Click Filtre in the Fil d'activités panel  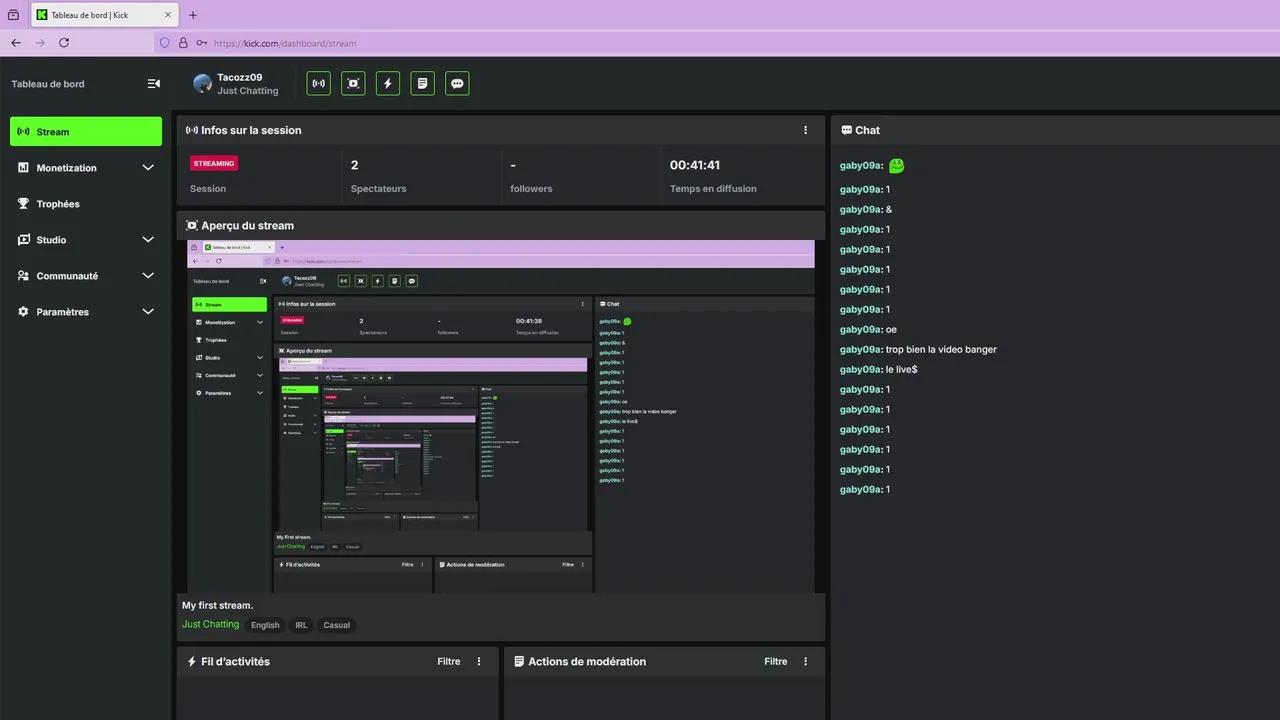click(x=448, y=662)
